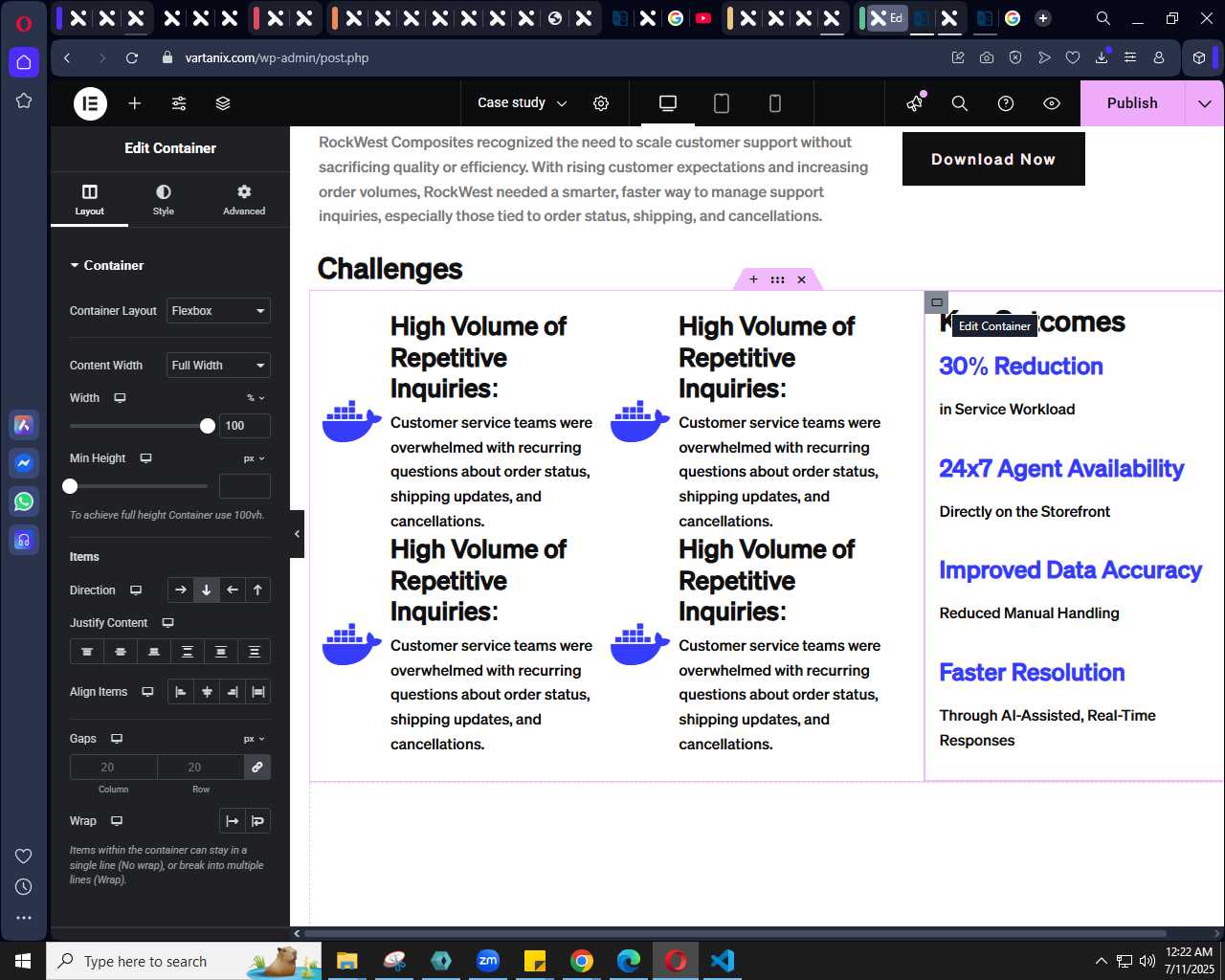Open Windows Start menu
The image size is (1225, 980).
[x=23, y=961]
